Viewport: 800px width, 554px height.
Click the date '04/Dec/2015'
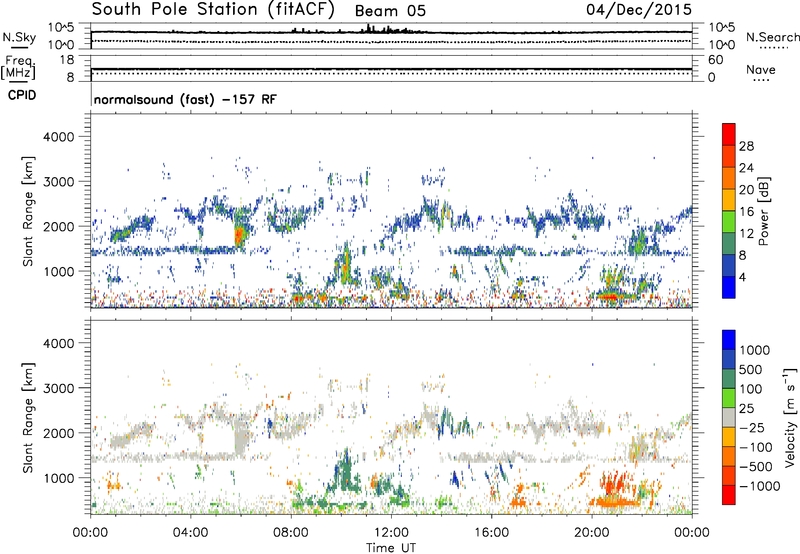639,10
